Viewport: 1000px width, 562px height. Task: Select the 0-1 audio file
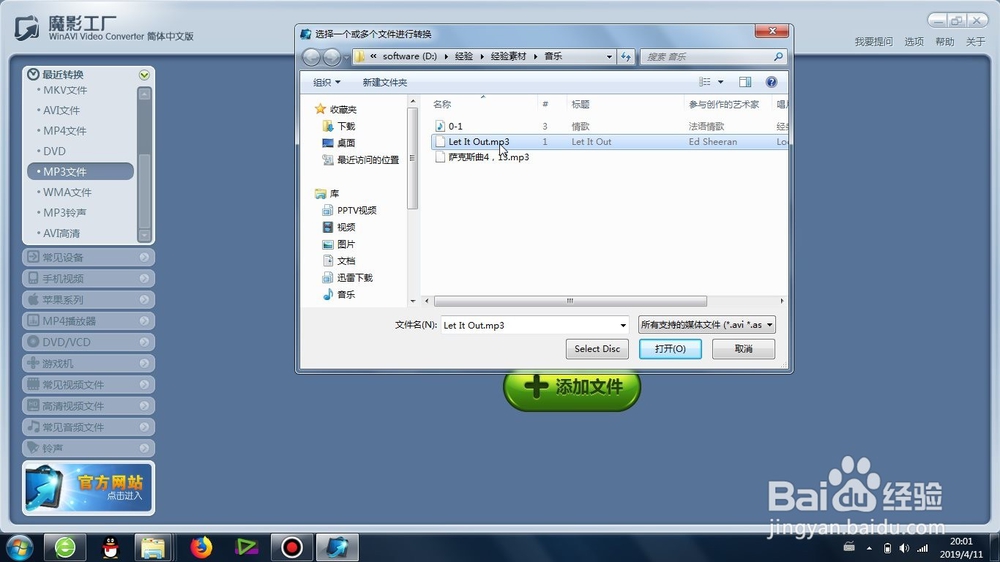455,126
